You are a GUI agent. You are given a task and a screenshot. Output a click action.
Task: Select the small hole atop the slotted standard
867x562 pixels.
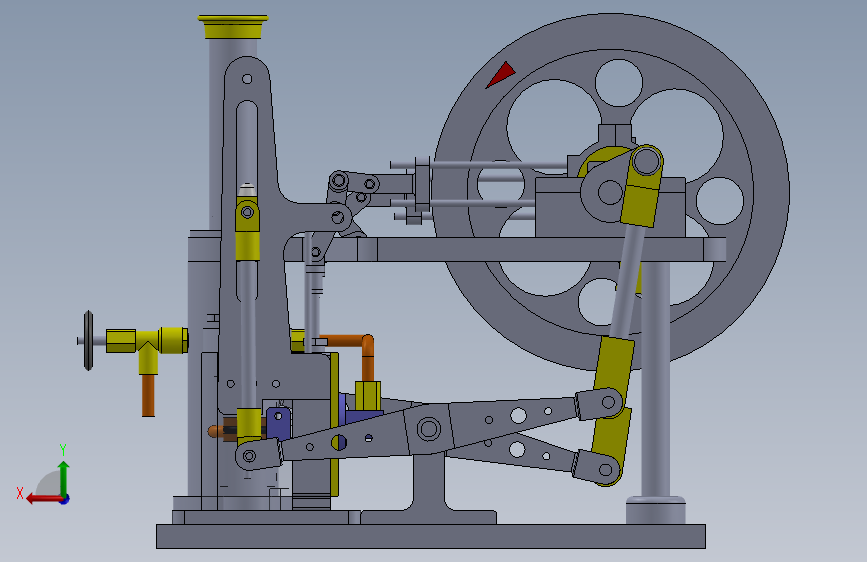click(x=247, y=79)
